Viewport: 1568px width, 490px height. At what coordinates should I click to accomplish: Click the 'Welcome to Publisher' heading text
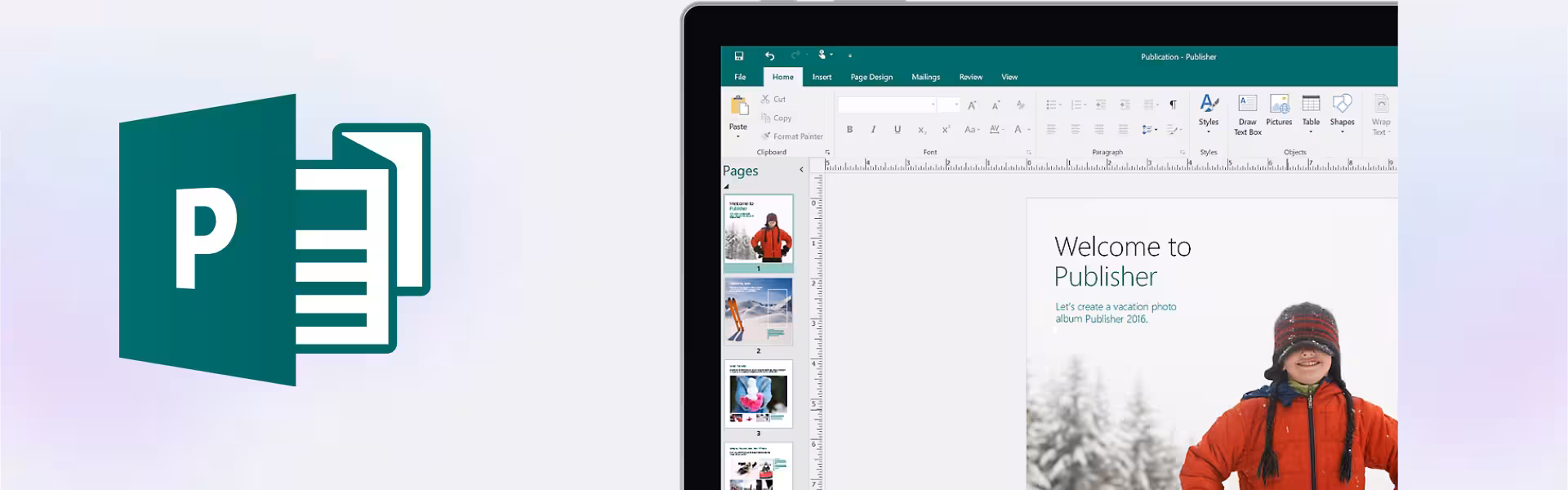click(1122, 261)
